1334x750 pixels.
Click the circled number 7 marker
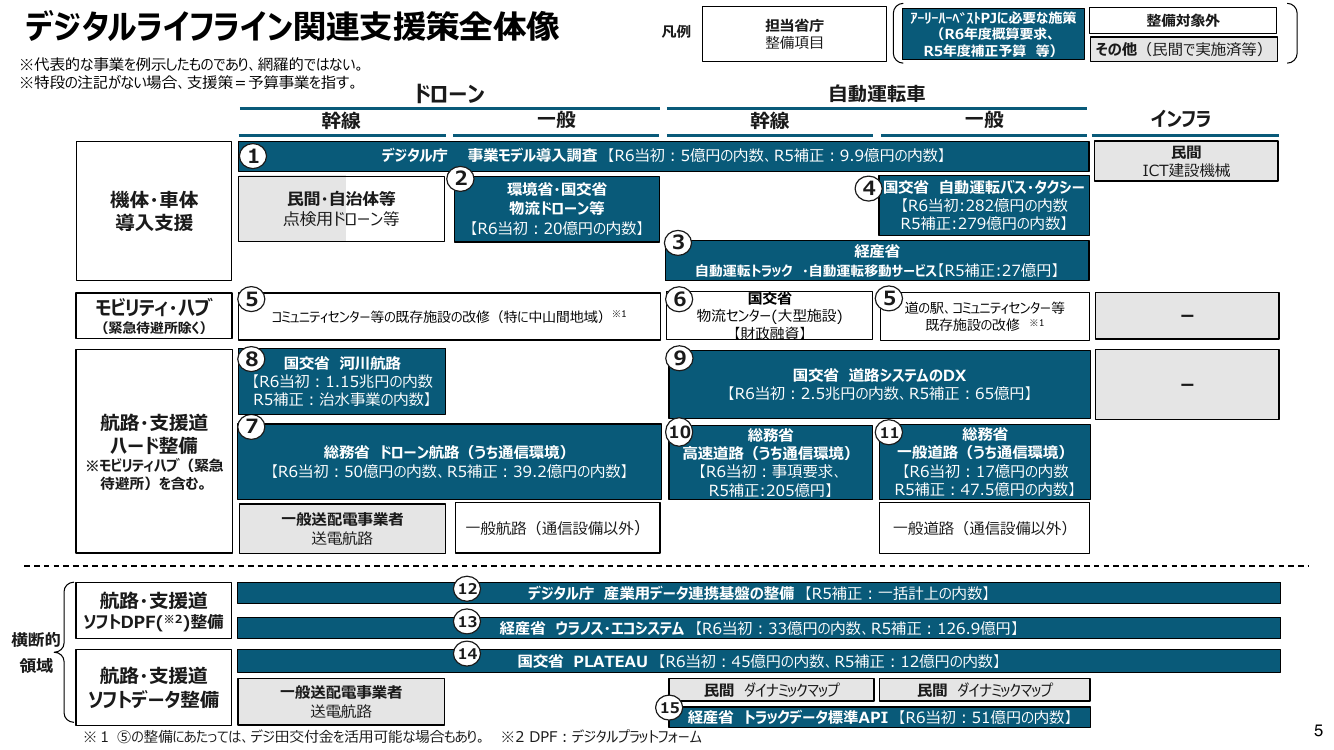click(x=252, y=427)
